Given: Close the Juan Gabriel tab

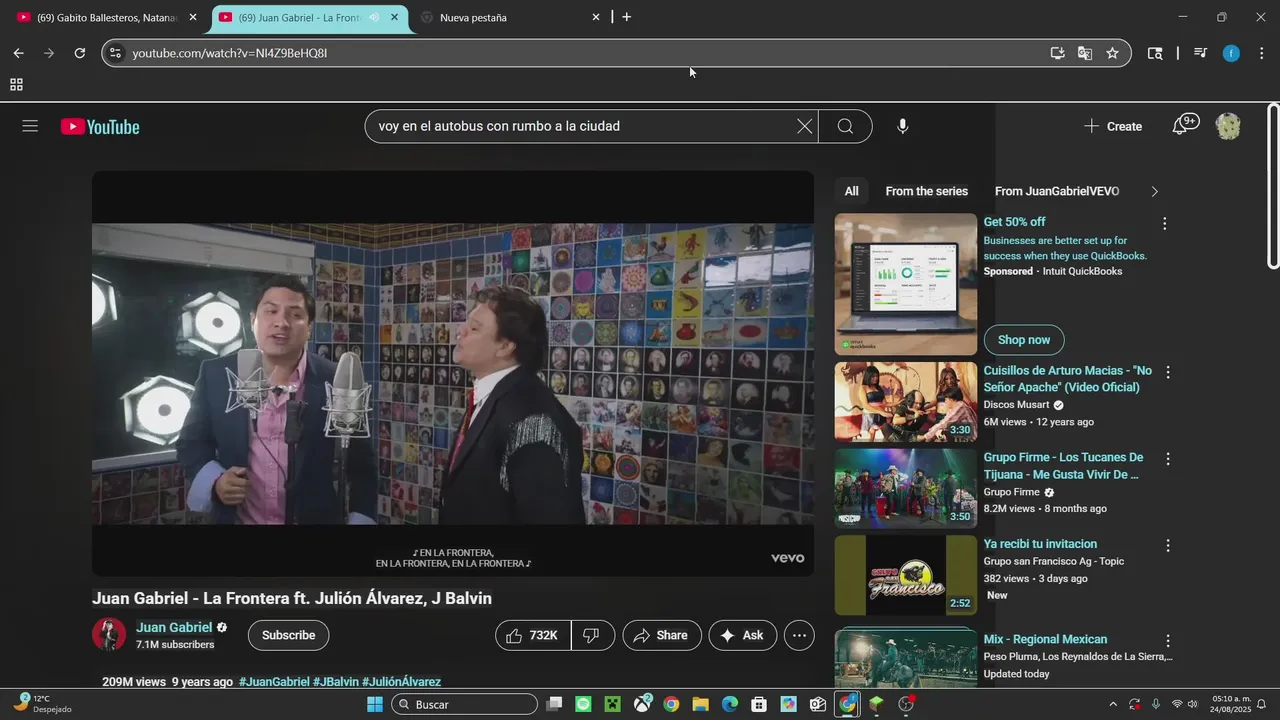Looking at the screenshot, I should [x=394, y=17].
